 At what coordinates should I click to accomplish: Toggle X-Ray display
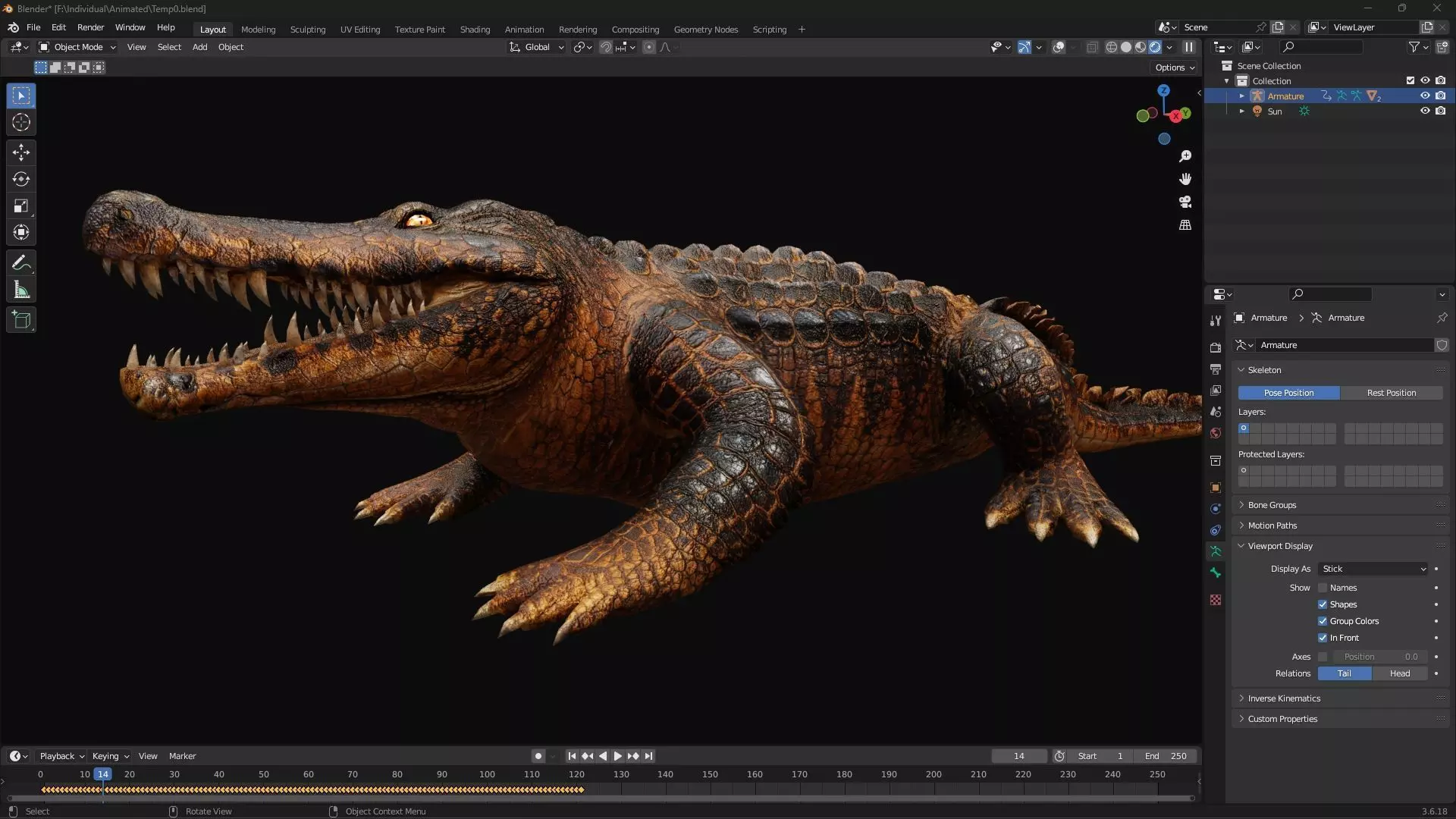(1092, 47)
